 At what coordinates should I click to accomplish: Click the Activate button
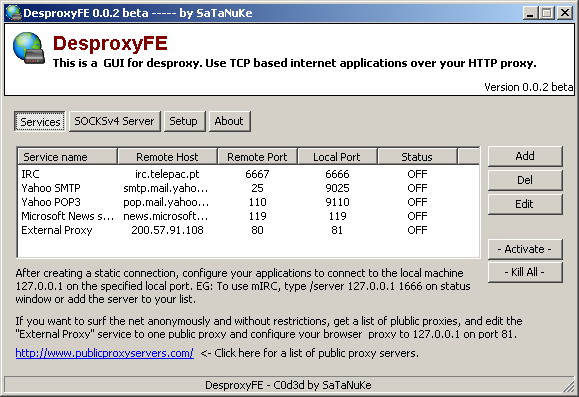[525, 249]
